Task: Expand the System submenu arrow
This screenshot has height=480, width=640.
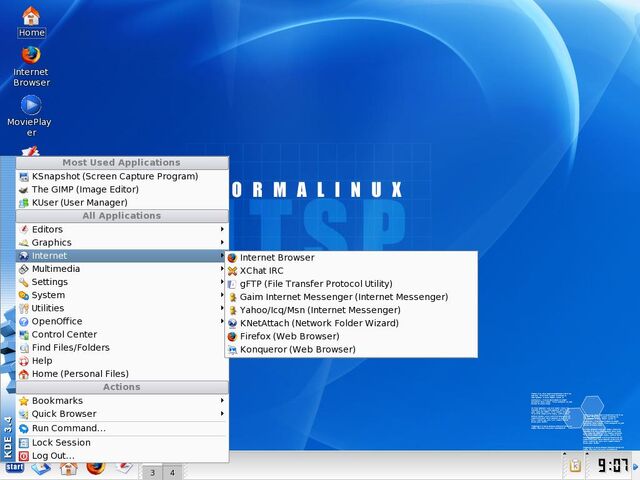Action: (222, 295)
